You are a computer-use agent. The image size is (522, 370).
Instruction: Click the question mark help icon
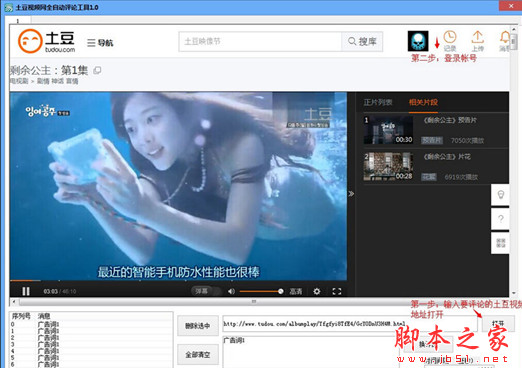point(500,219)
